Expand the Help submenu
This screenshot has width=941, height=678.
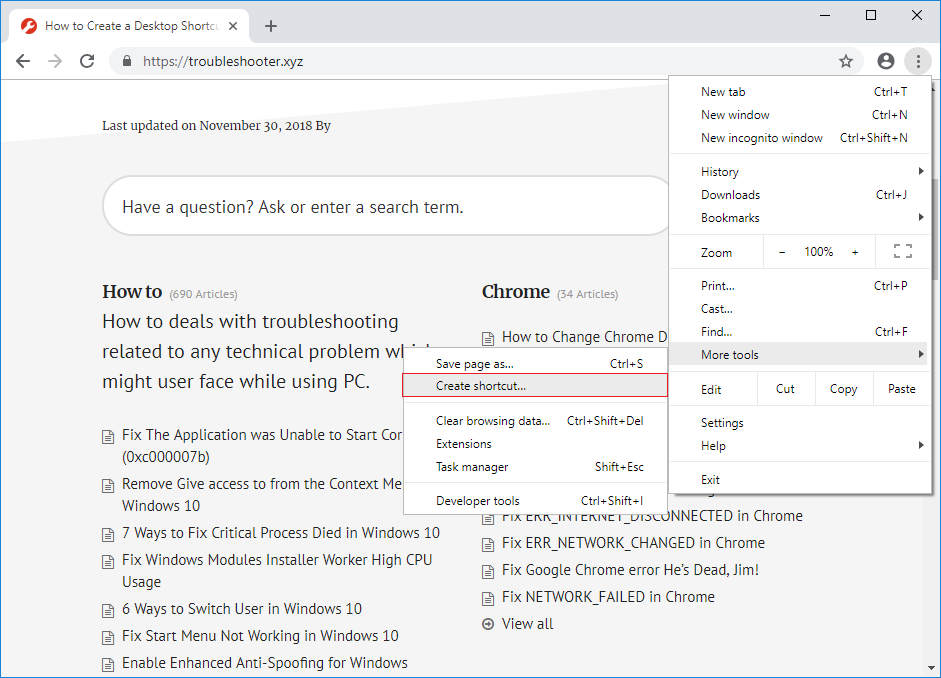pos(713,445)
